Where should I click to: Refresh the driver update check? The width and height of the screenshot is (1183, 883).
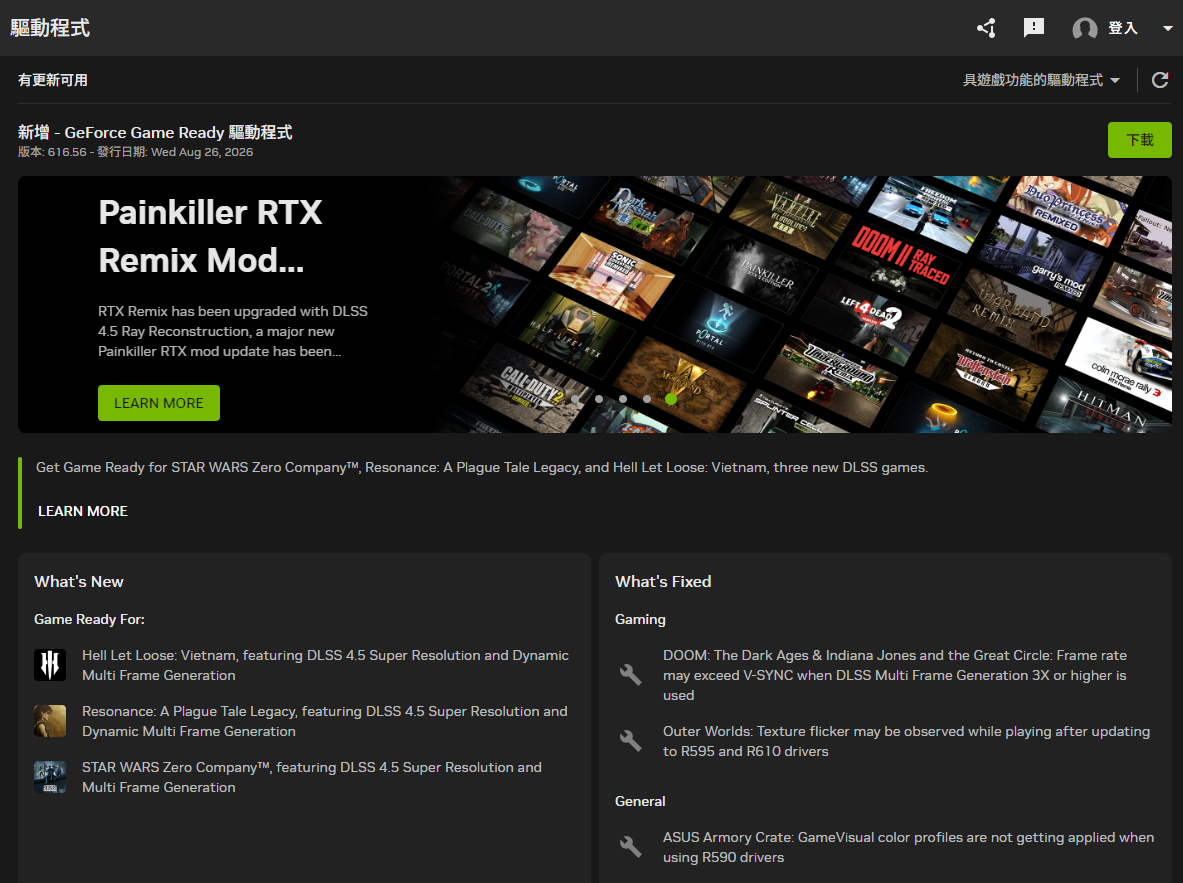1160,80
